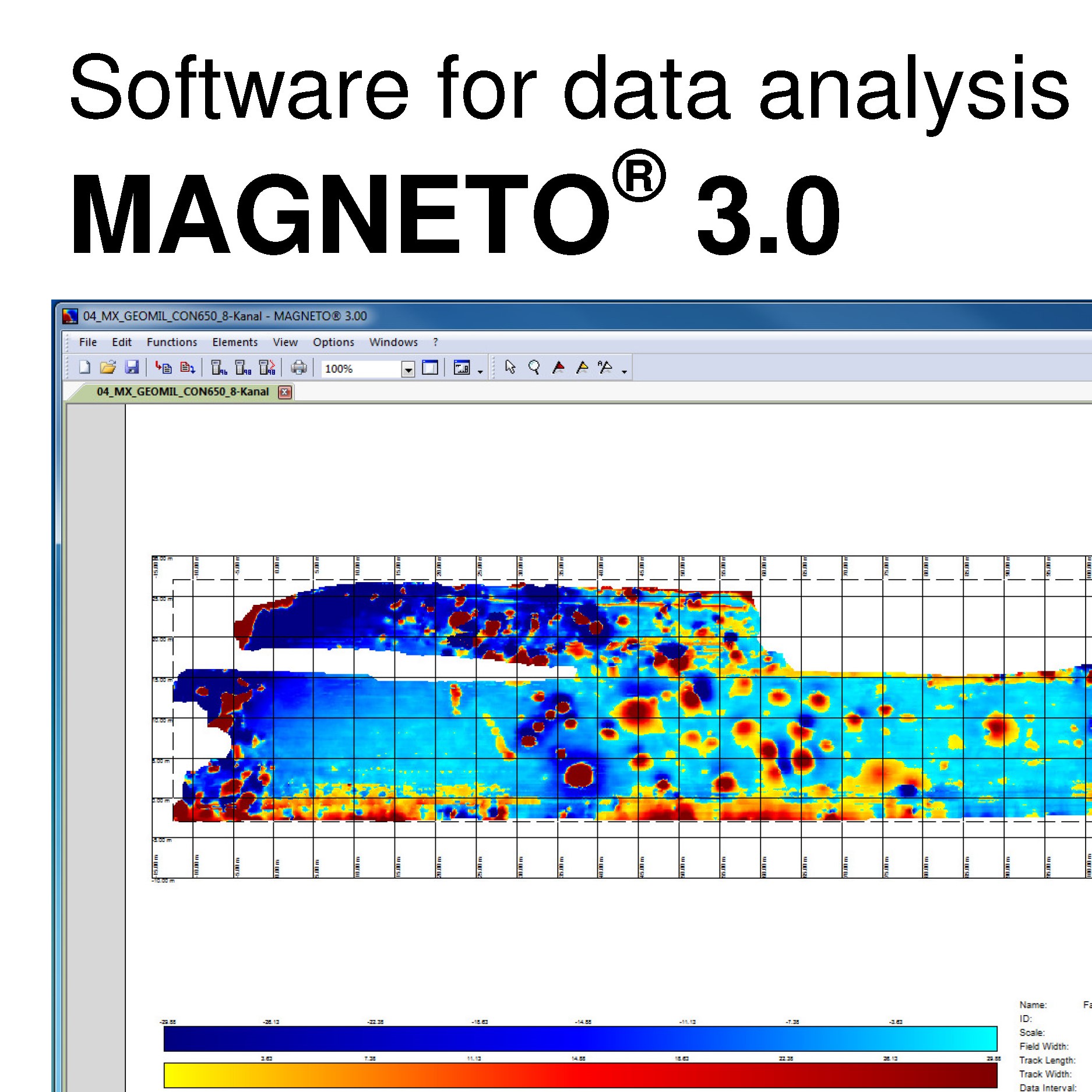Click the data logger icon with red arrow
This screenshot has width=1092, height=1092.
coord(267,367)
